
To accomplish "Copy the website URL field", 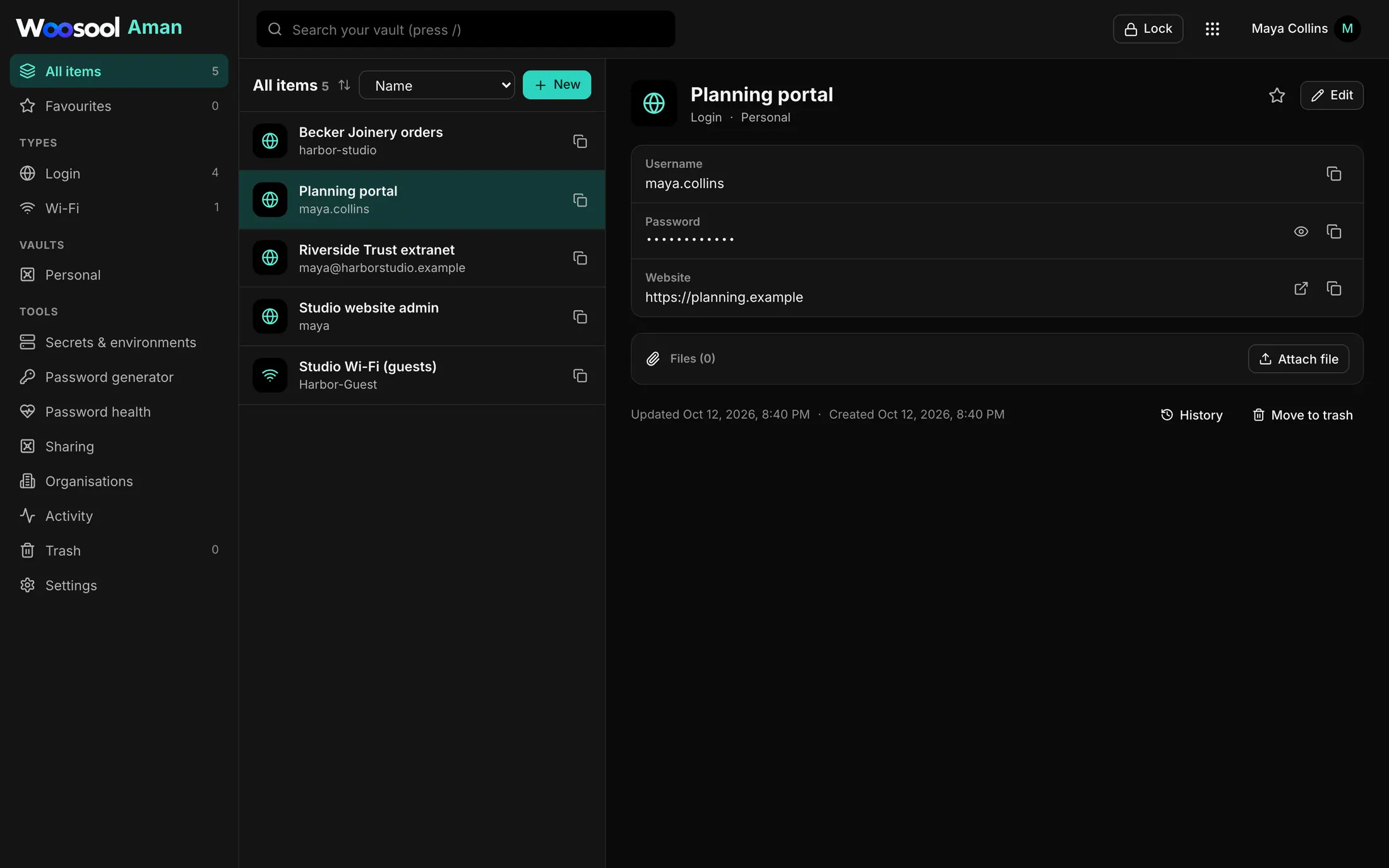I will 1333,288.
